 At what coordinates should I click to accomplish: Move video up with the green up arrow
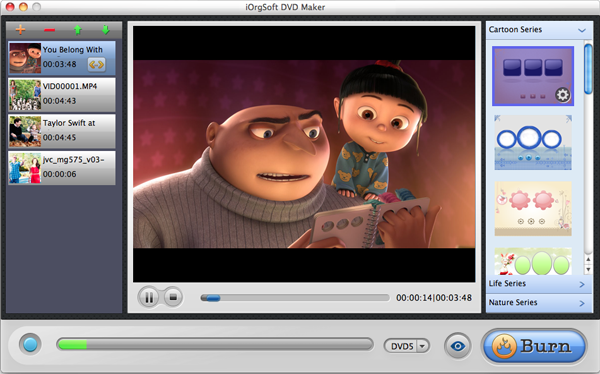78,29
